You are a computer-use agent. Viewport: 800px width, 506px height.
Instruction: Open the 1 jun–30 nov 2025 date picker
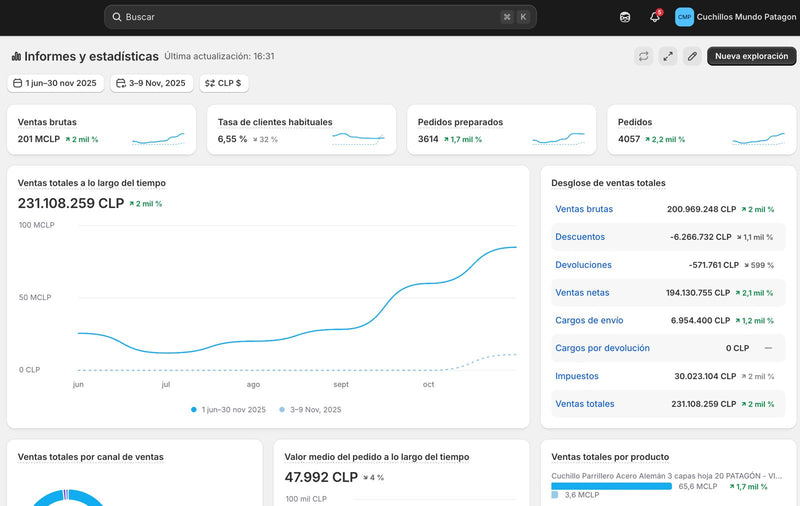click(56, 83)
